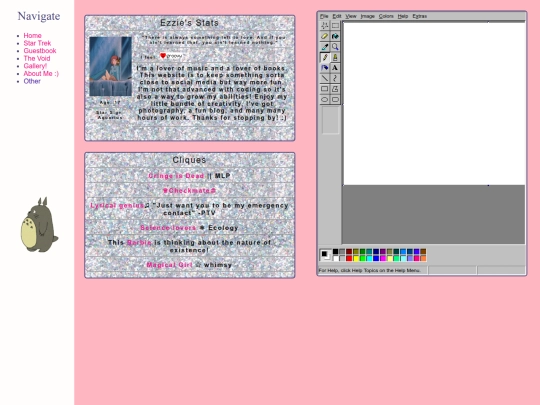The width and height of the screenshot is (540, 405).
Task: Choose the Fill With Color bucket
Action: (335, 36)
